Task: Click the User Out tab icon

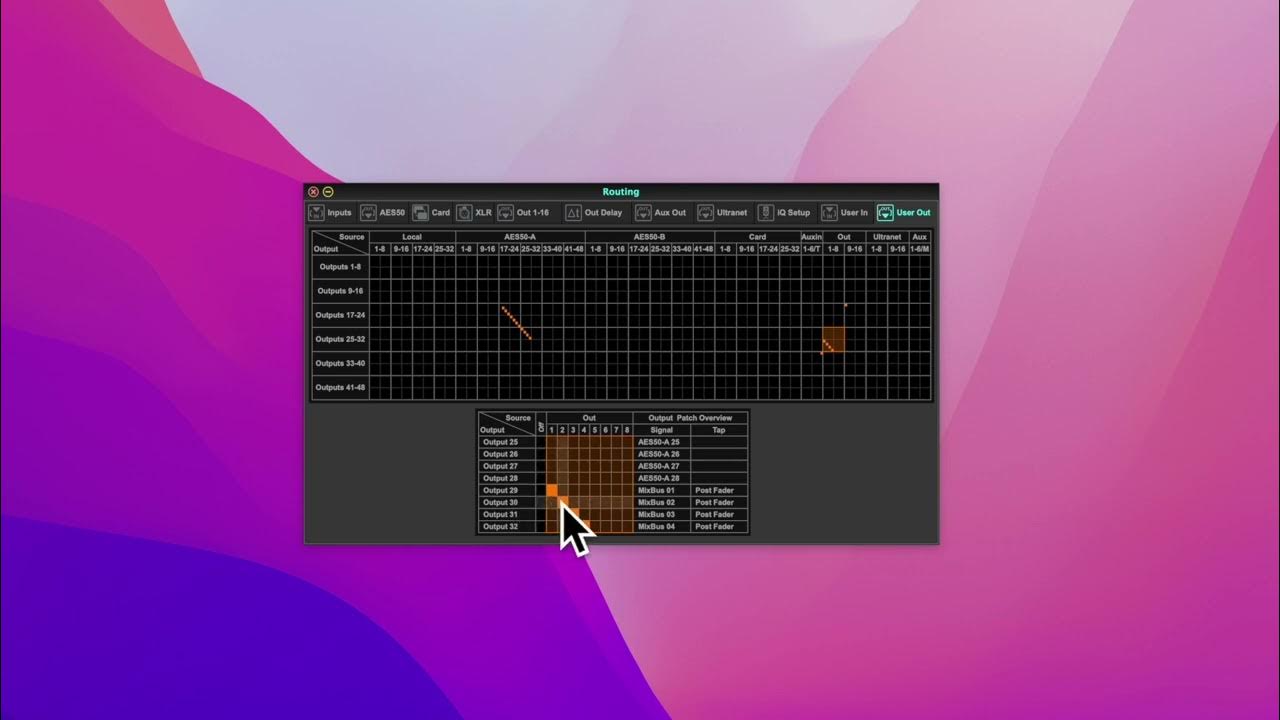Action: tap(885, 213)
